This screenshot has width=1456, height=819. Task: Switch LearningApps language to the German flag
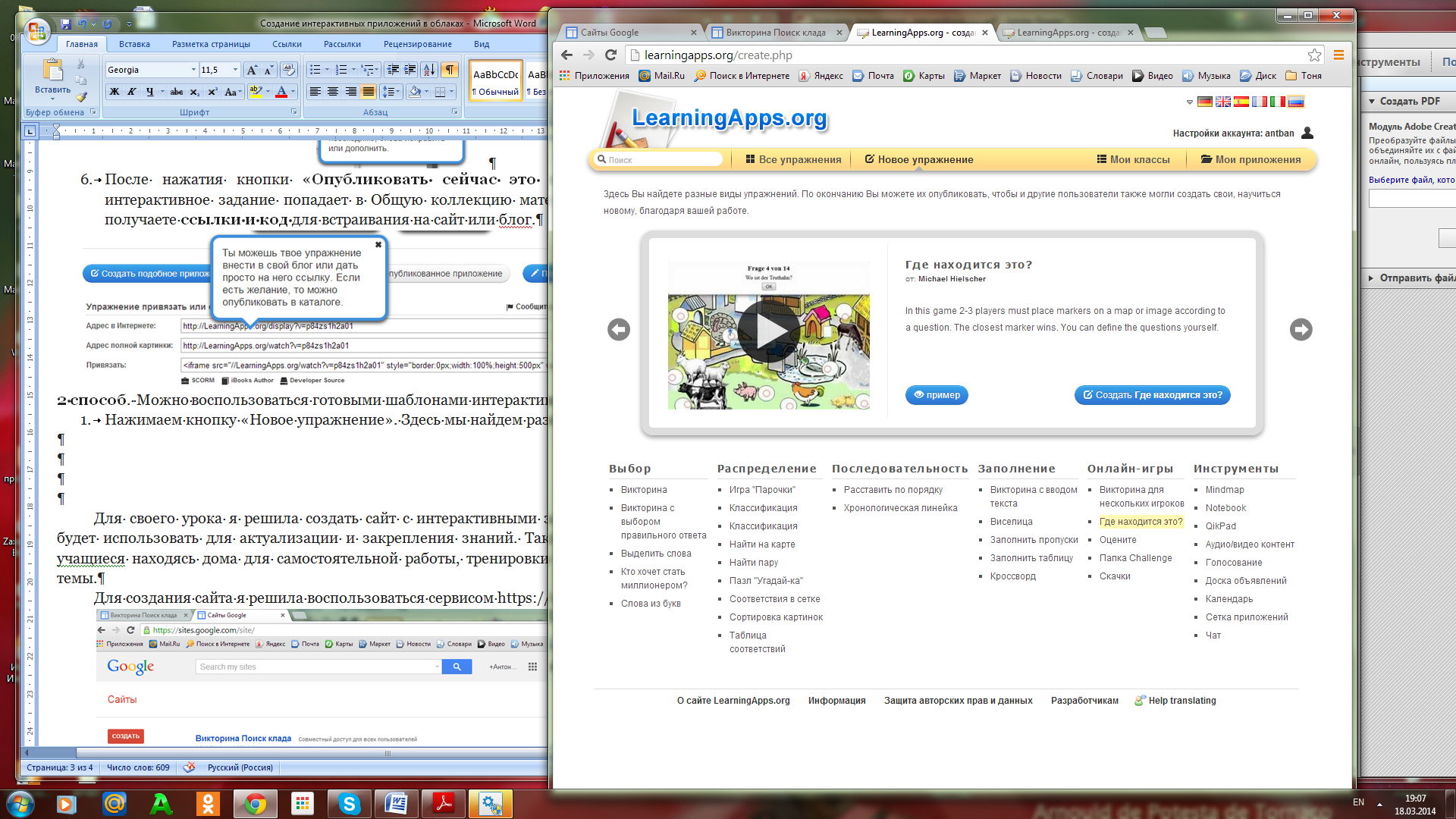(x=1205, y=102)
